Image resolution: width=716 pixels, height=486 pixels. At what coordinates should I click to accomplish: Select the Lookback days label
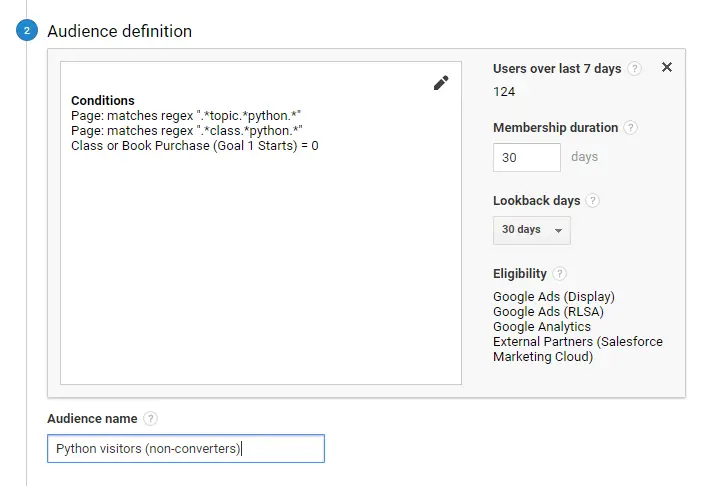(537, 201)
